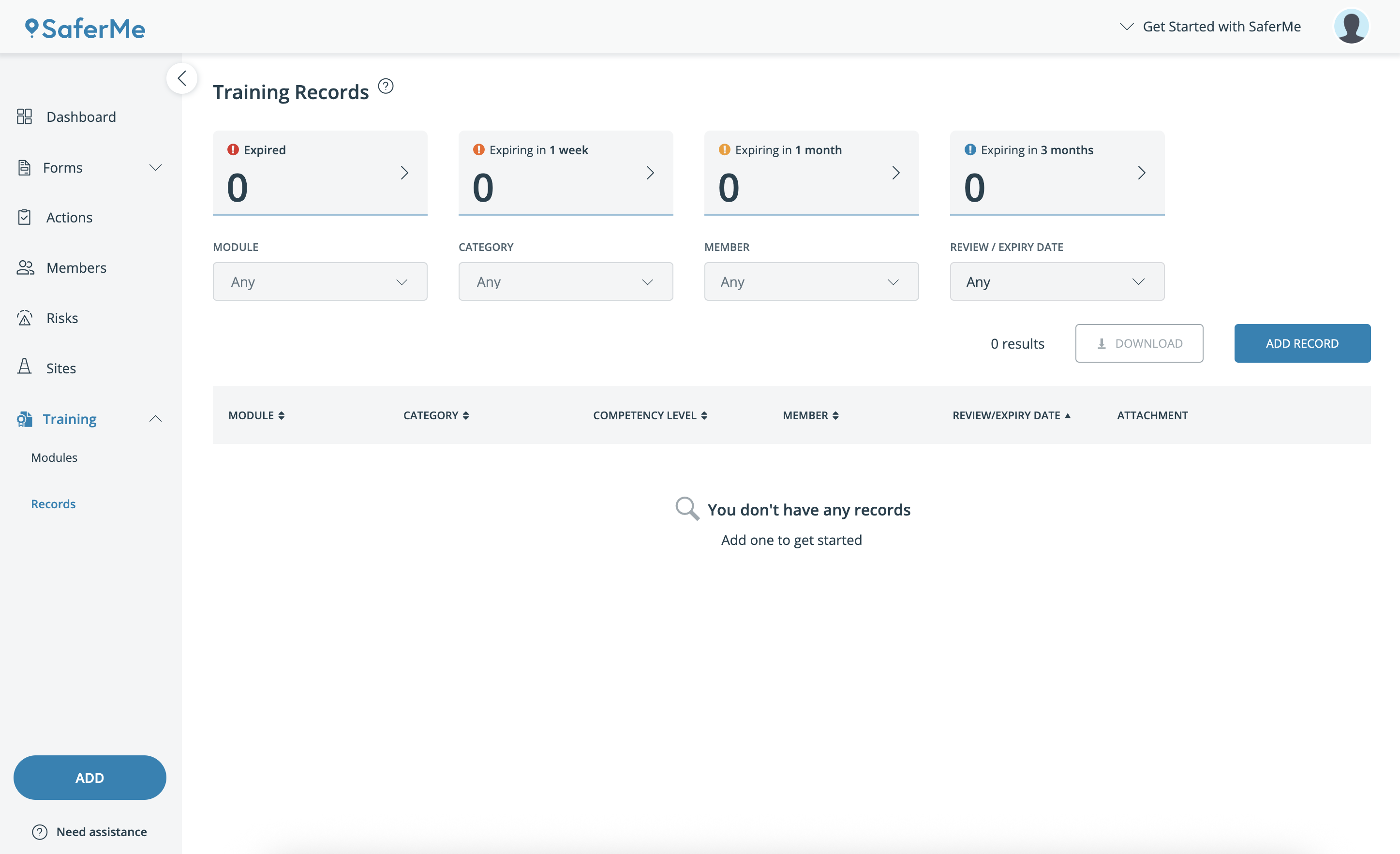Open the Review / Expiry Date dropdown

[1057, 281]
